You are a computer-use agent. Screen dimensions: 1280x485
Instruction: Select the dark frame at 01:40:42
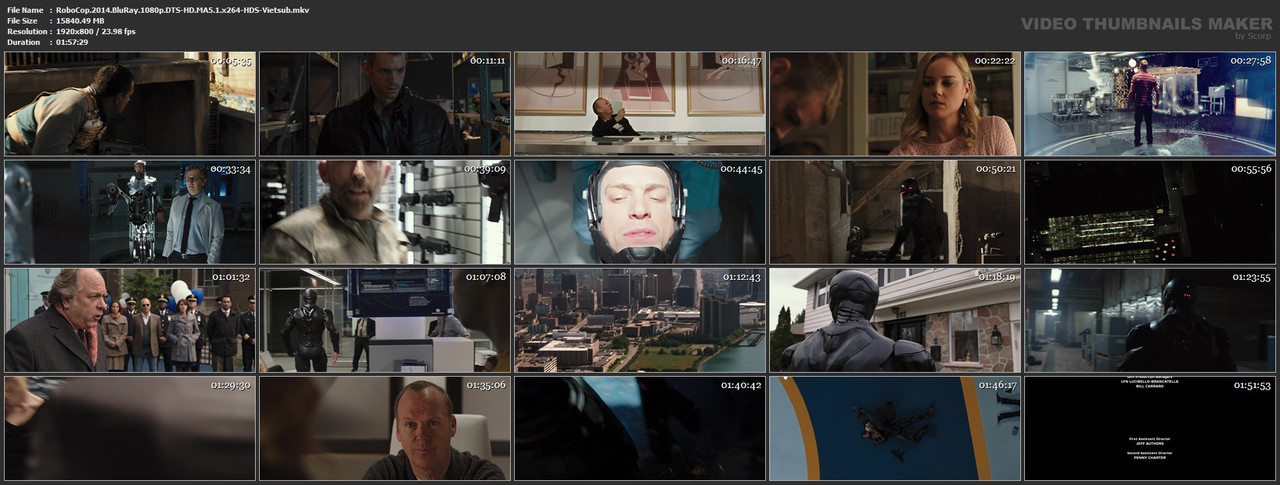pos(640,428)
